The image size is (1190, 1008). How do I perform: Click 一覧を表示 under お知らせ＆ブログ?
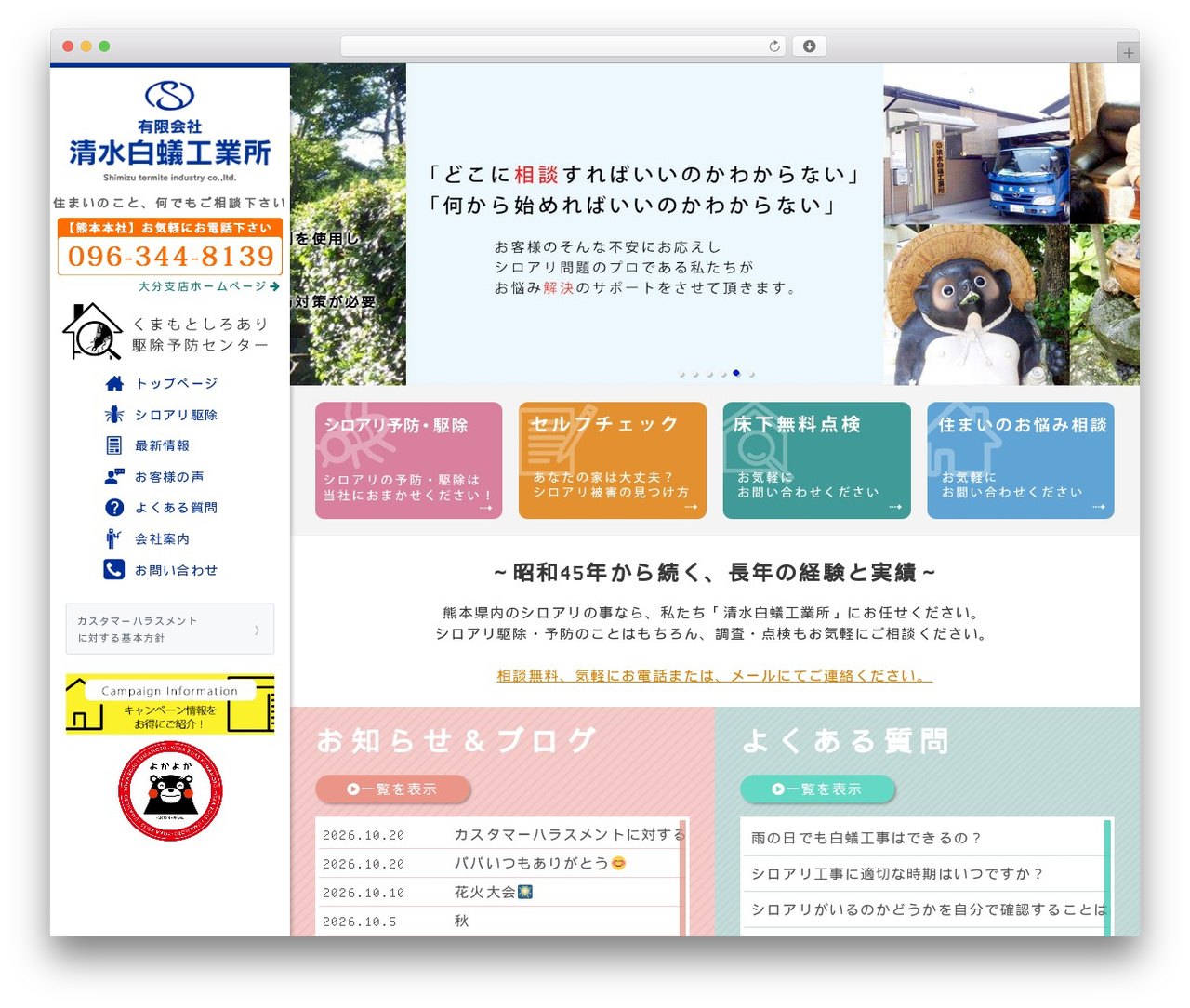point(393,789)
